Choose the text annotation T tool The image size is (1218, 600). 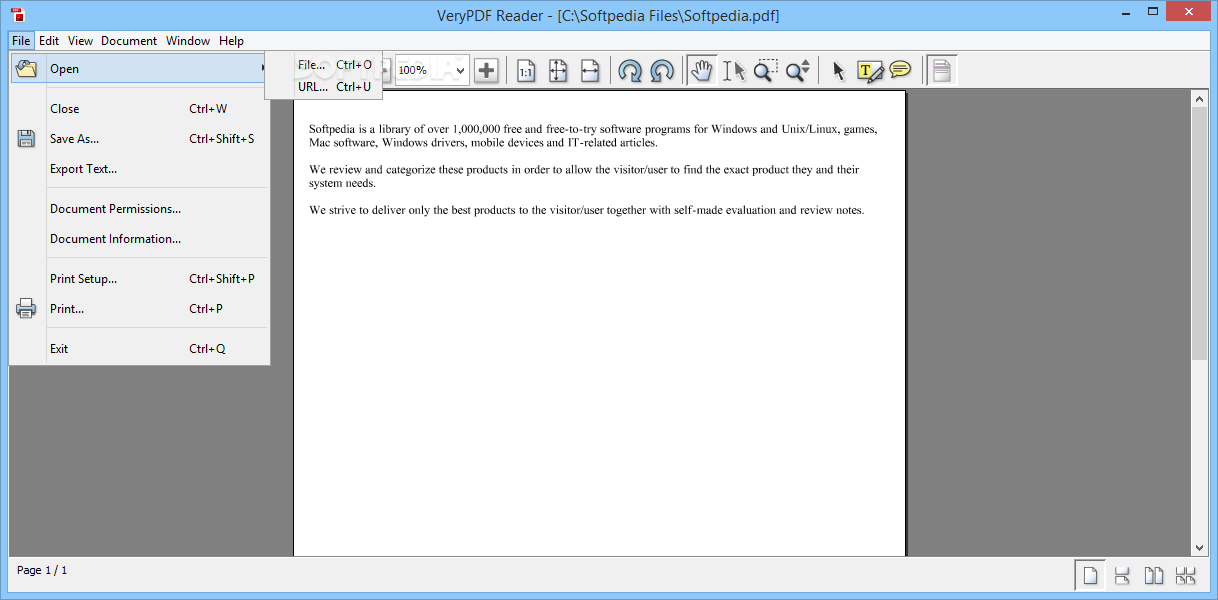coord(870,70)
